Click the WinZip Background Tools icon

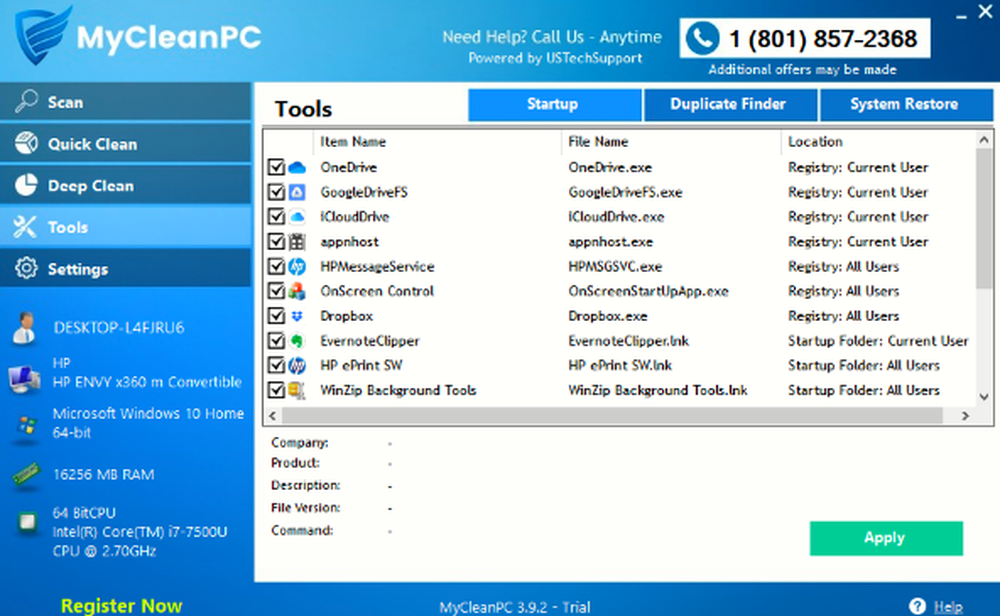click(297, 390)
